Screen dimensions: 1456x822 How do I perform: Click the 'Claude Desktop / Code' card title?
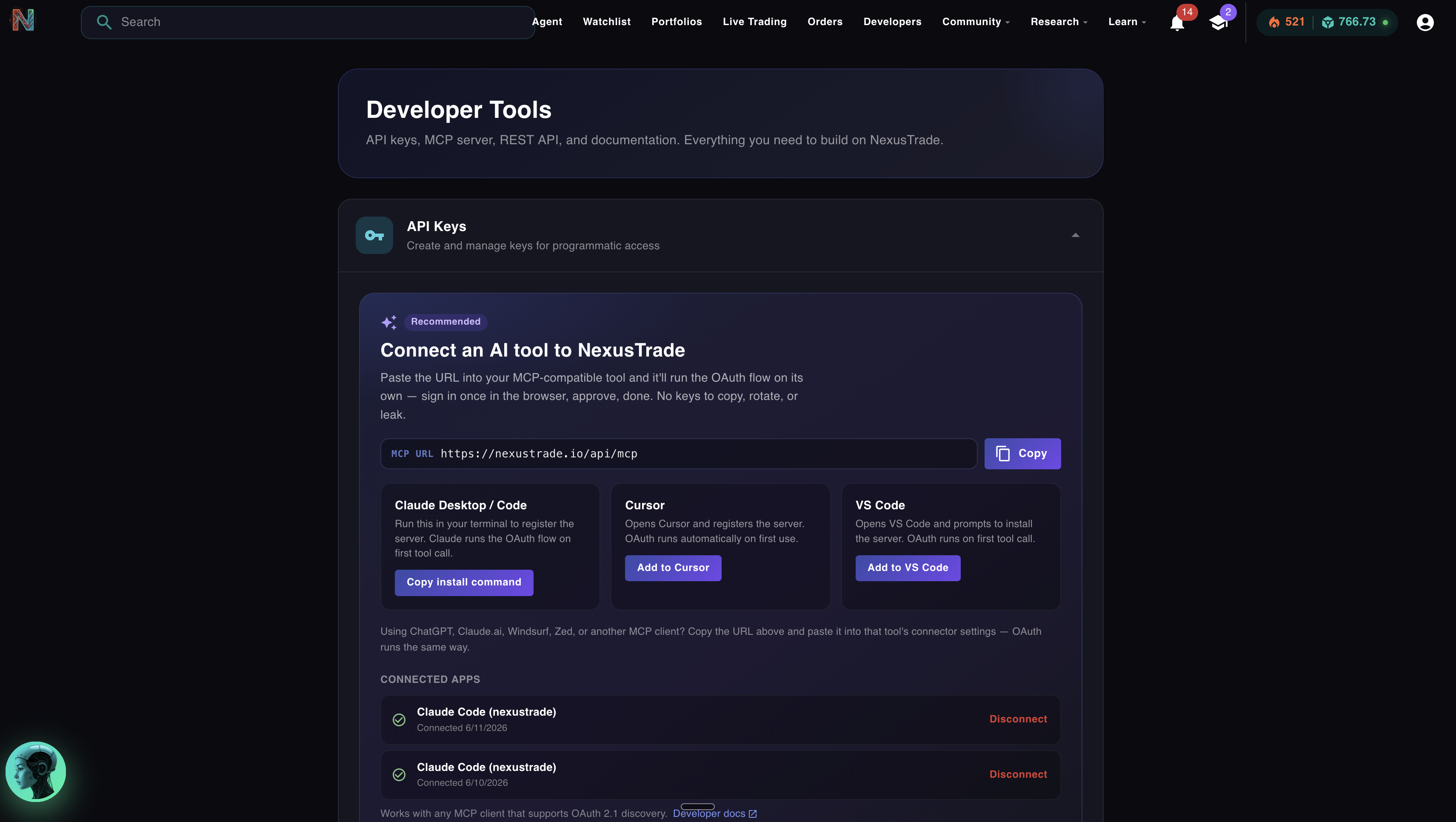pos(461,505)
